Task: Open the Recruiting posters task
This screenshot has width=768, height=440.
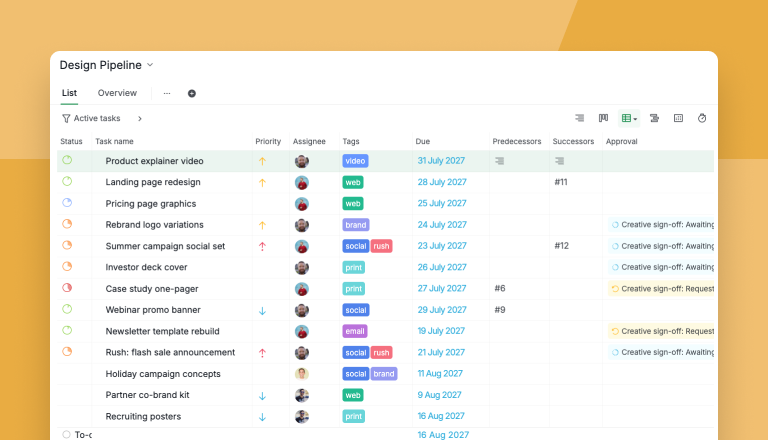Action: pos(143,416)
